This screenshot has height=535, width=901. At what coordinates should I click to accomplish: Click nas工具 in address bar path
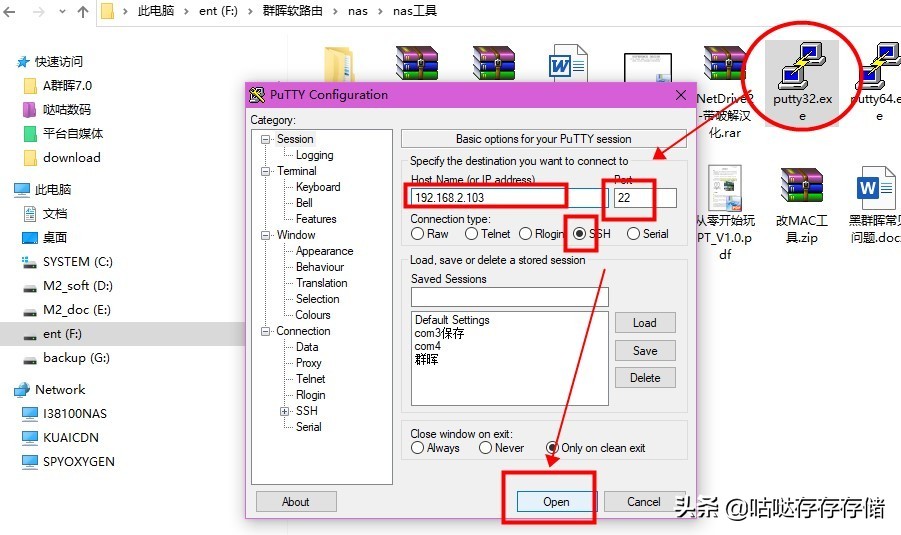point(415,11)
